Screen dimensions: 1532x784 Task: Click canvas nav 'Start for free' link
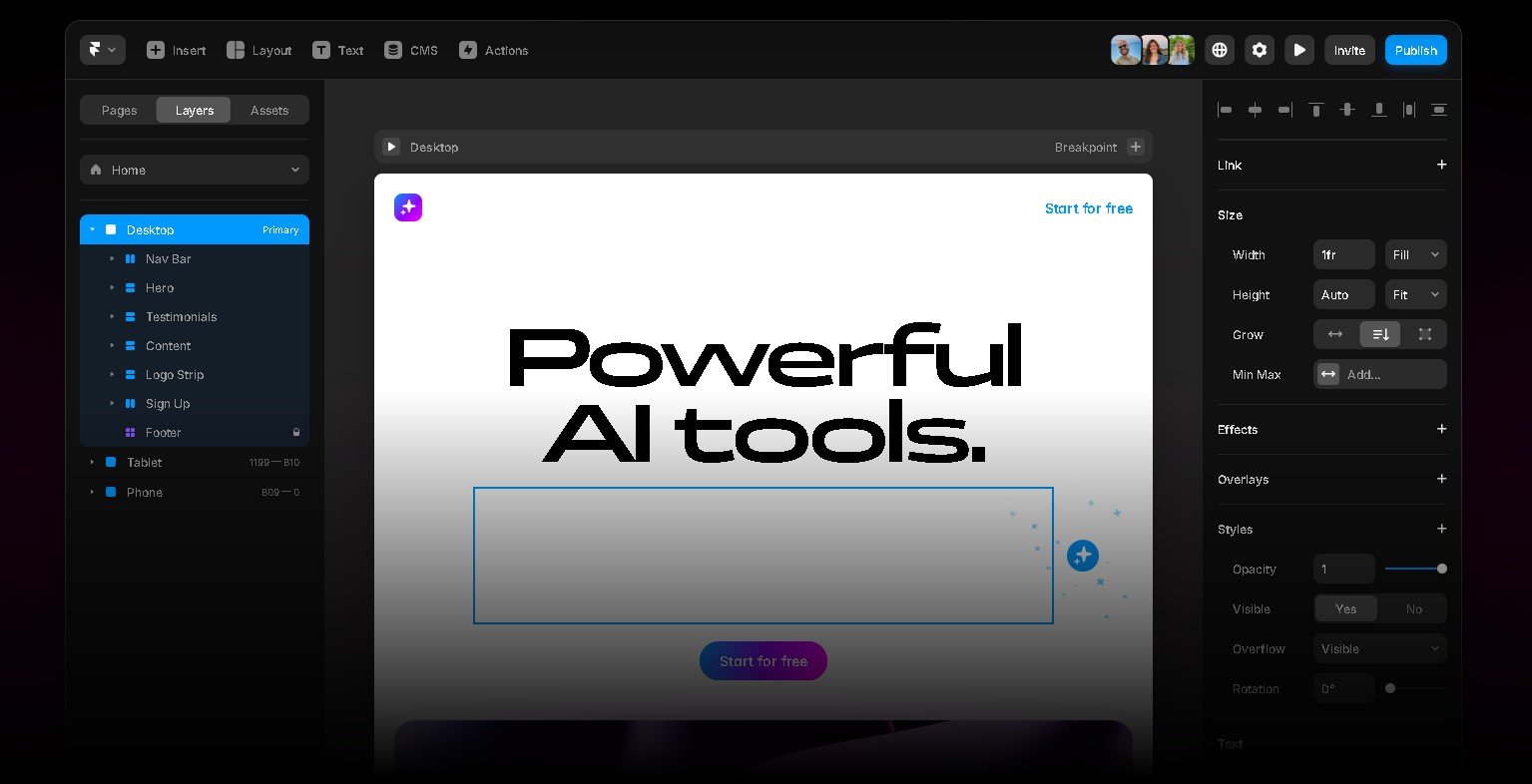1089,208
